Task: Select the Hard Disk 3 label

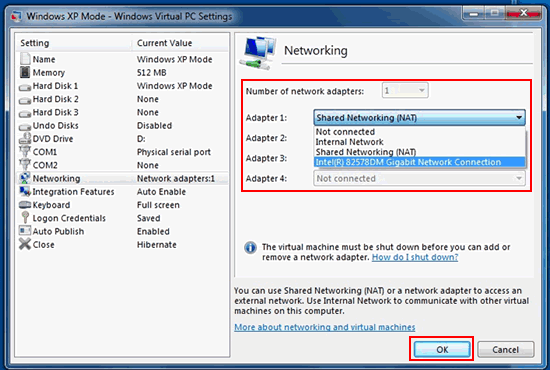Action: [55, 112]
